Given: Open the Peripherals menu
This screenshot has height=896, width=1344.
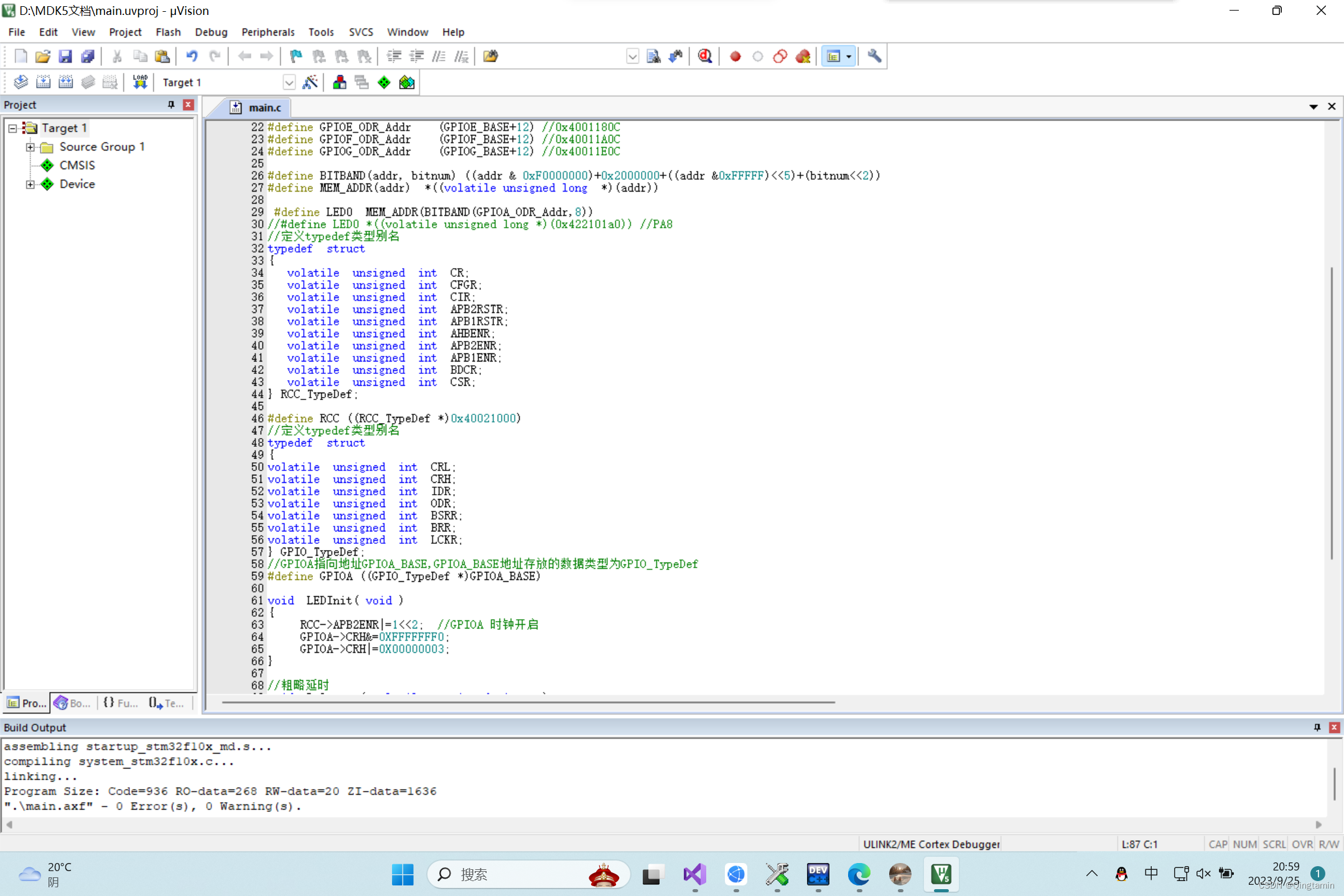Looking at the screenshot, I should (x=268, y=32).
